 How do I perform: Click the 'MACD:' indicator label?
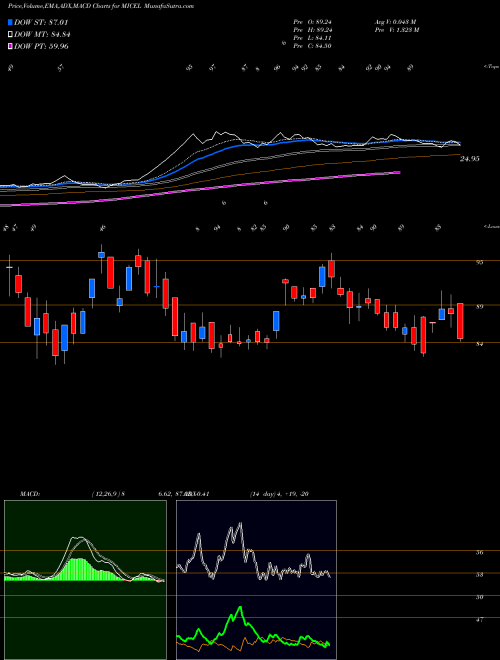click(x=29, y=494)
